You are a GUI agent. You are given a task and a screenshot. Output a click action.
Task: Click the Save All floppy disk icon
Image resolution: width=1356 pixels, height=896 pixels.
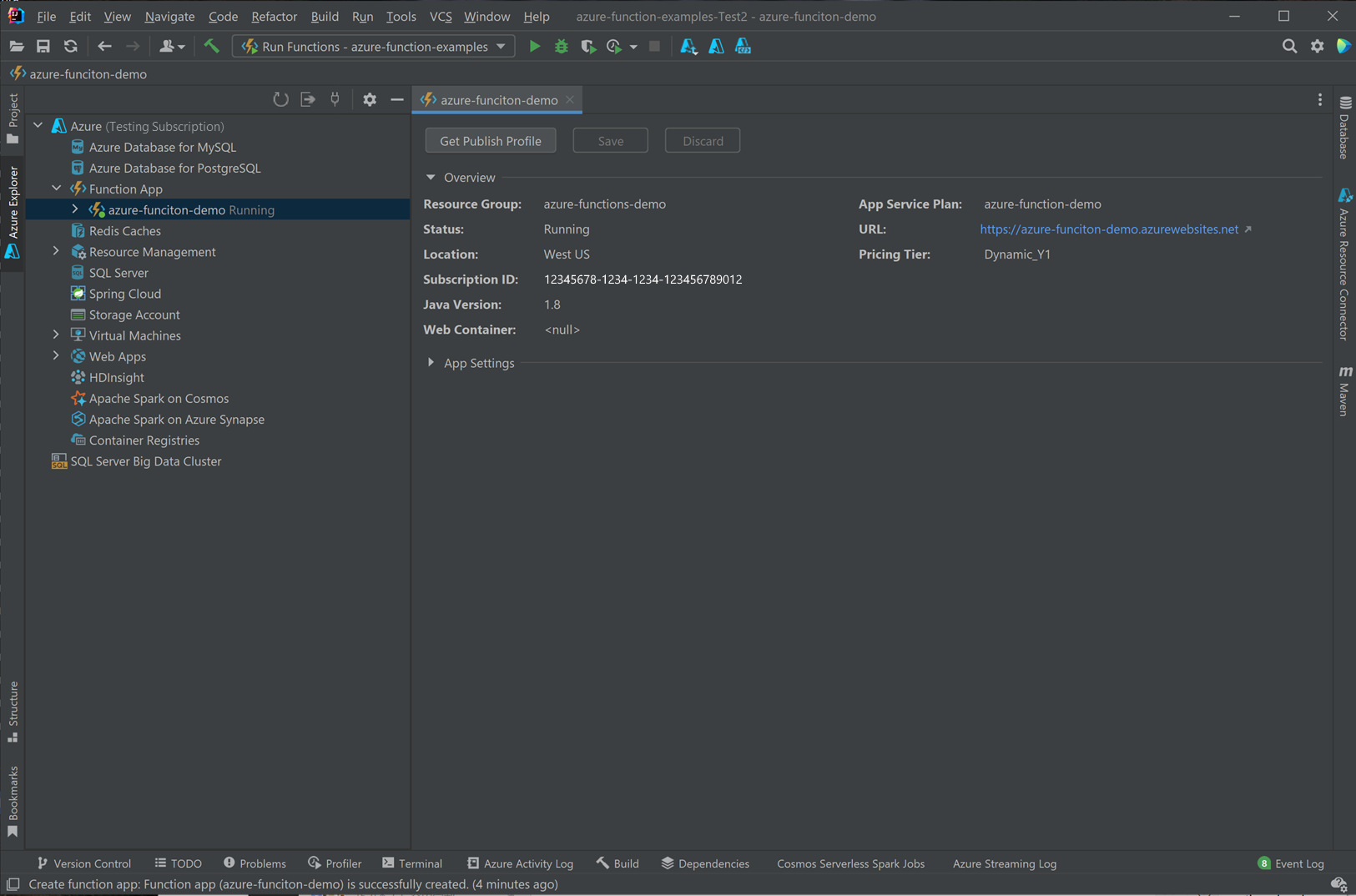[43, 47]
